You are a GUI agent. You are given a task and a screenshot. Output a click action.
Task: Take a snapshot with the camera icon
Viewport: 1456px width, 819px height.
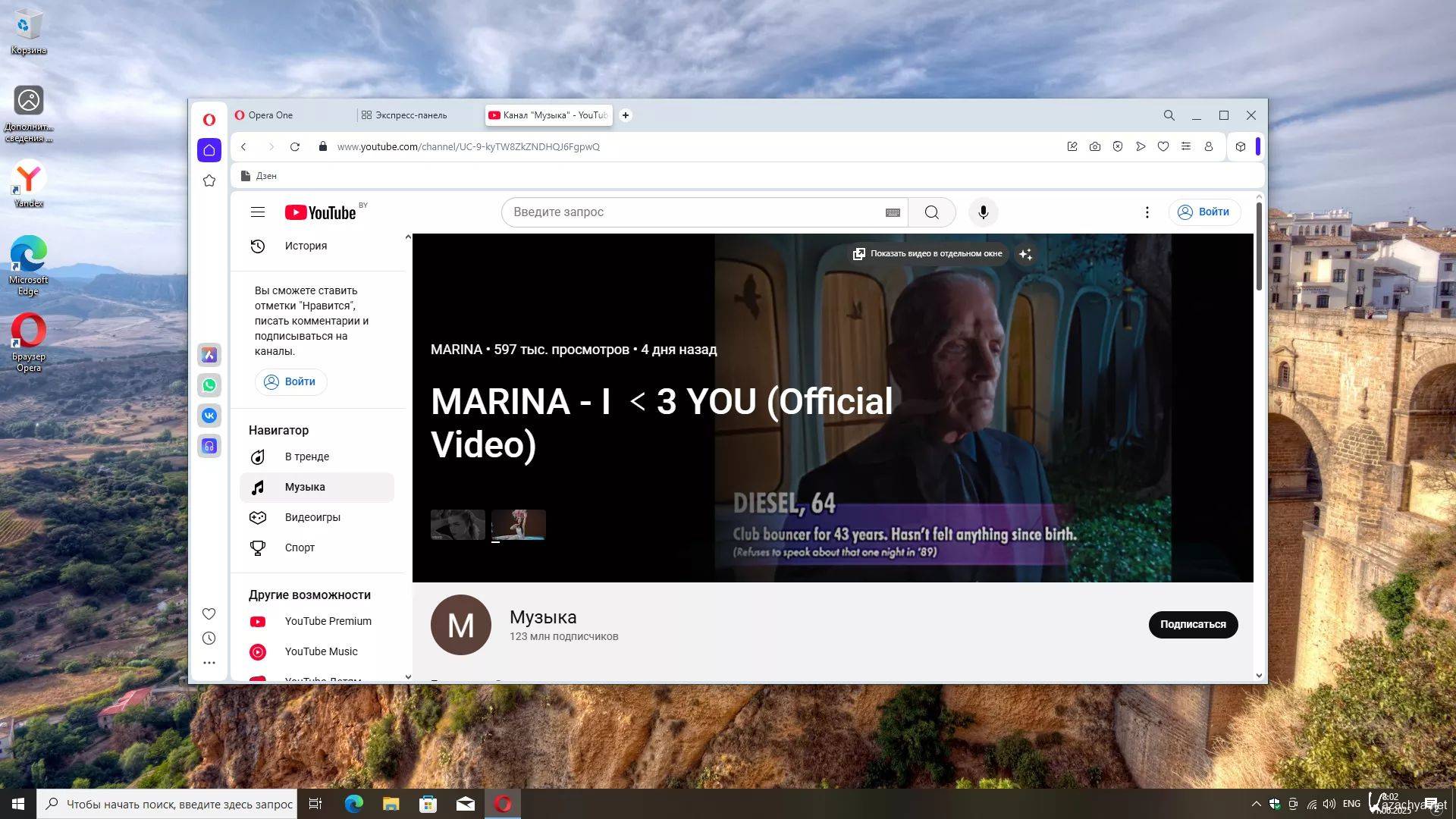(1095, 147)
